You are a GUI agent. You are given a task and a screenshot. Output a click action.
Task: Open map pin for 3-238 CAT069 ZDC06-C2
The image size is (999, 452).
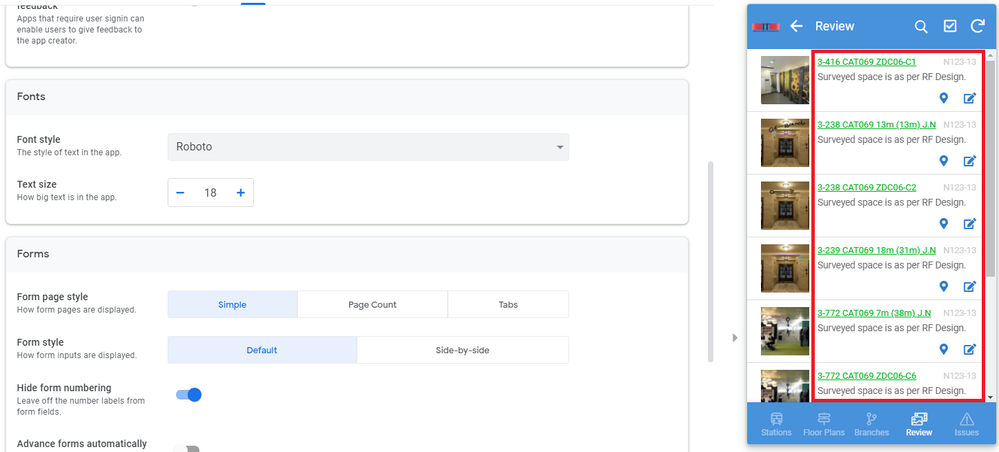coord(944,223)
